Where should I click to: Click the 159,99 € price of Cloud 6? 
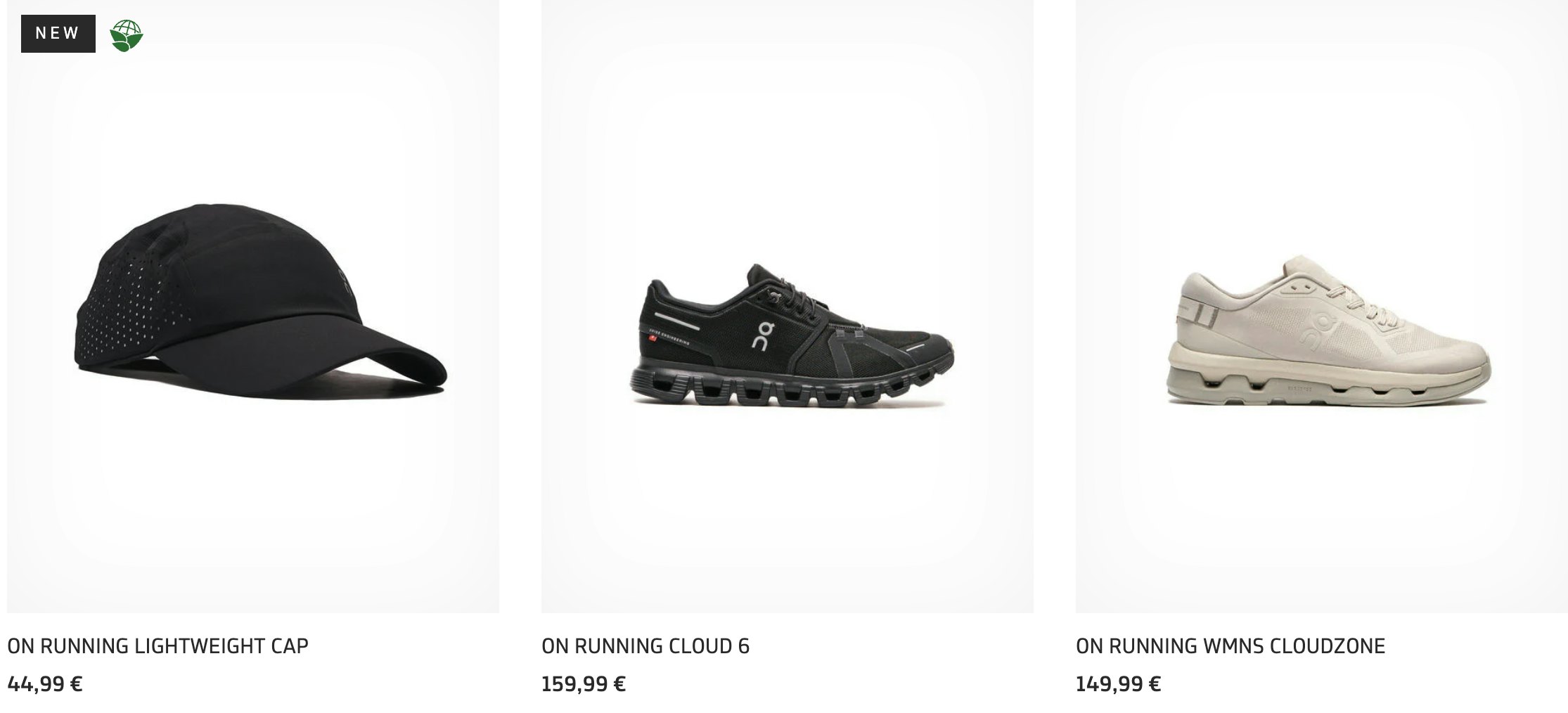(x=584, y=684)
